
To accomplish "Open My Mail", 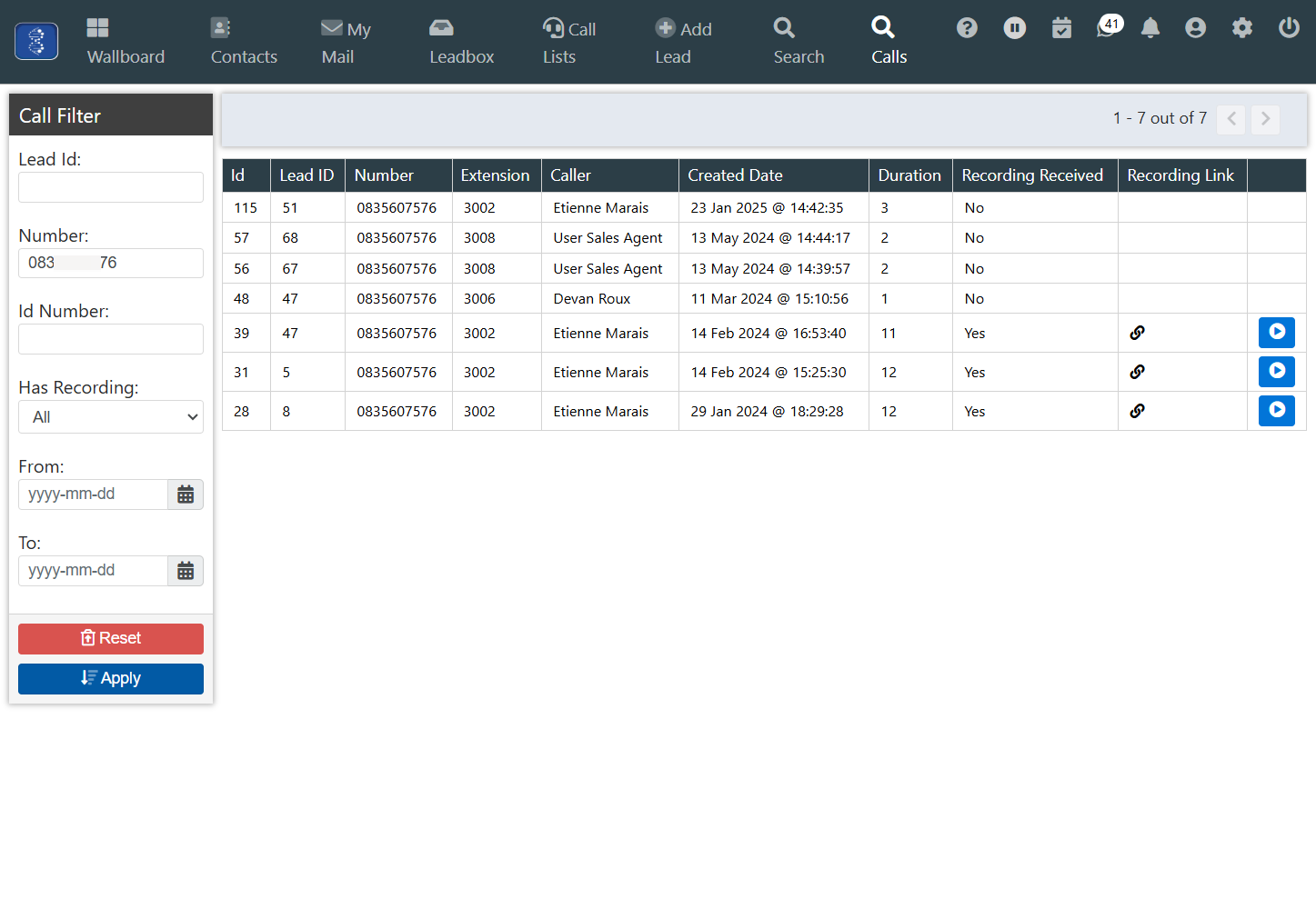I will click(346, 42).
